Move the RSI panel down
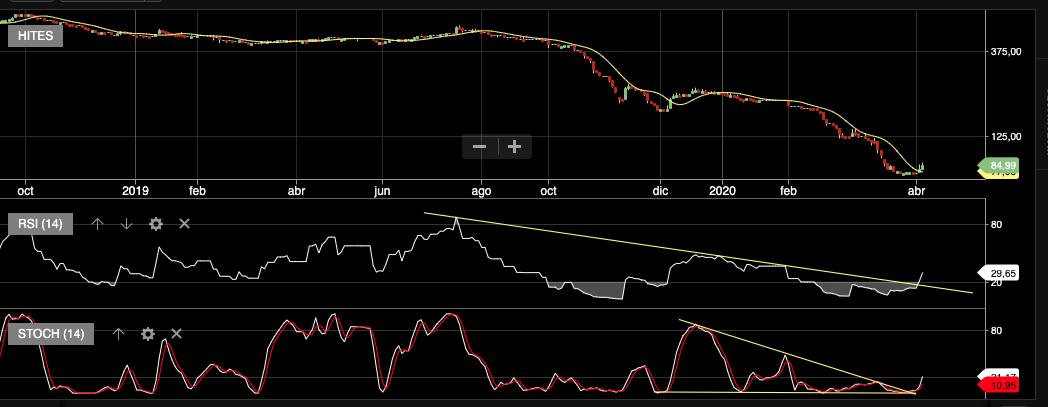 (126, 224)
